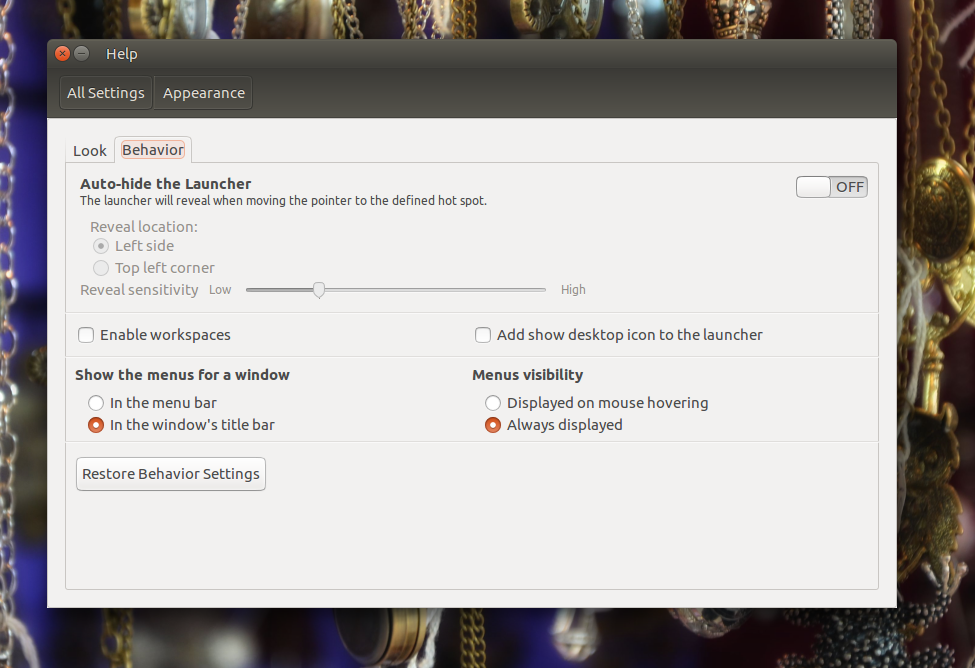Enable workspaces checkbox

click(86, 335)
